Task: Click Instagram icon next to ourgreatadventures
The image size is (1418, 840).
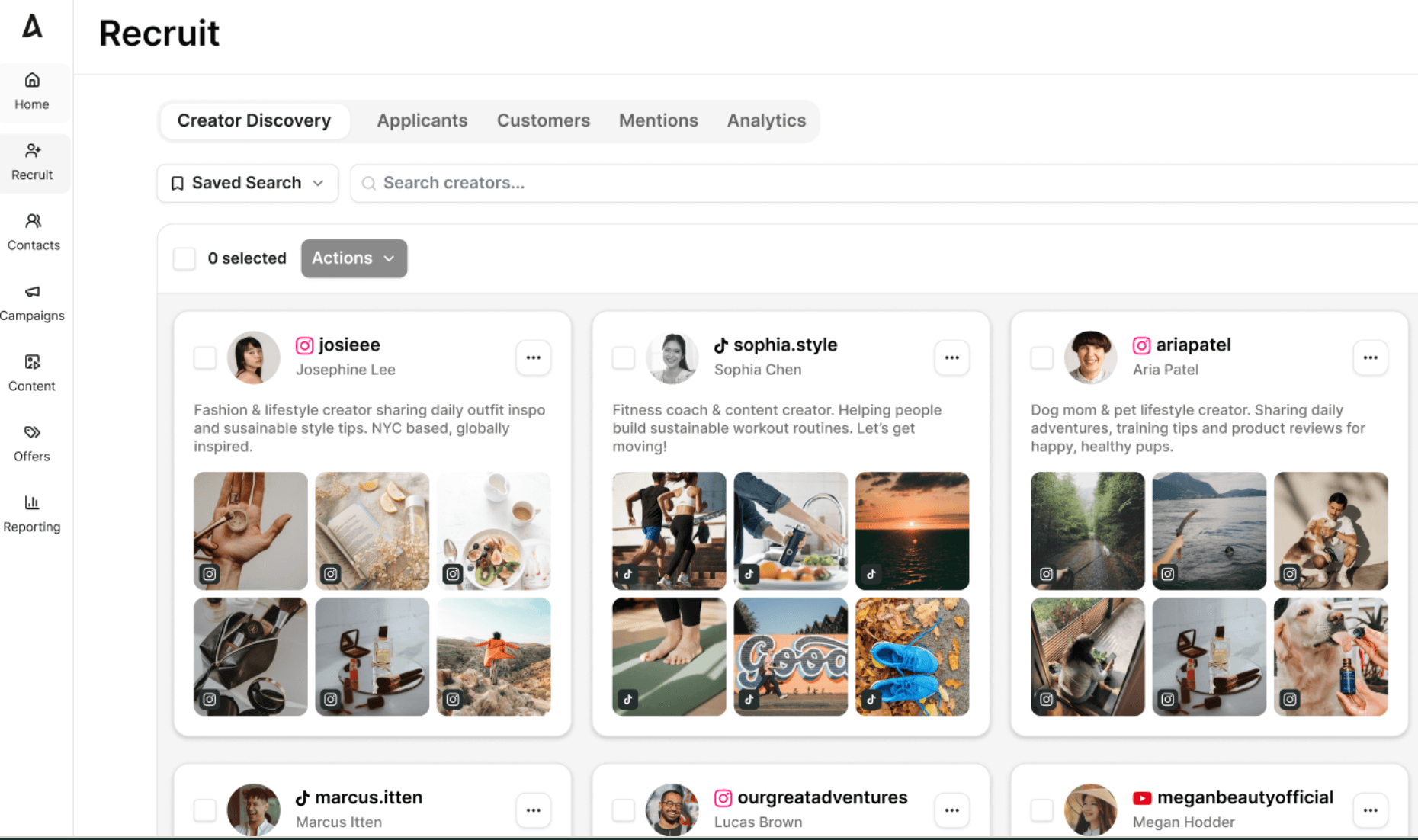Action: coord(723,798)
